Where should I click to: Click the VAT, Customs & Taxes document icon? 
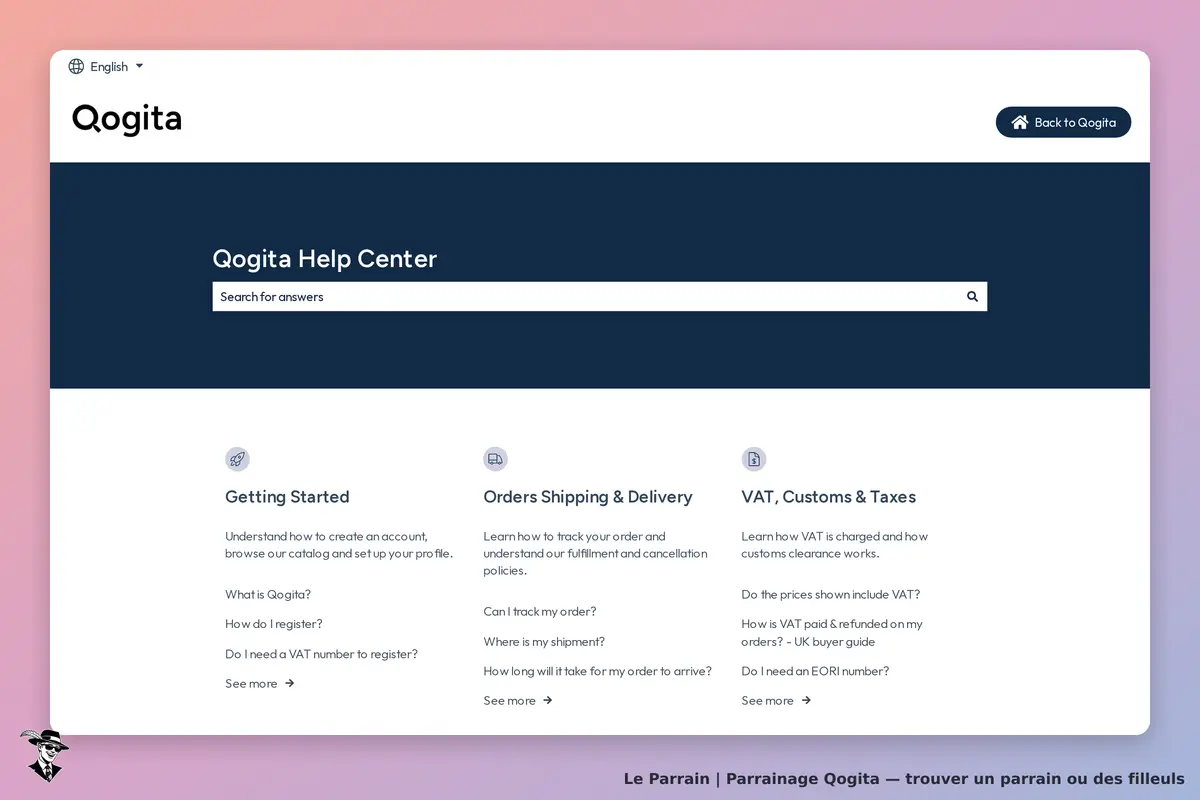(x=754, y=459)
